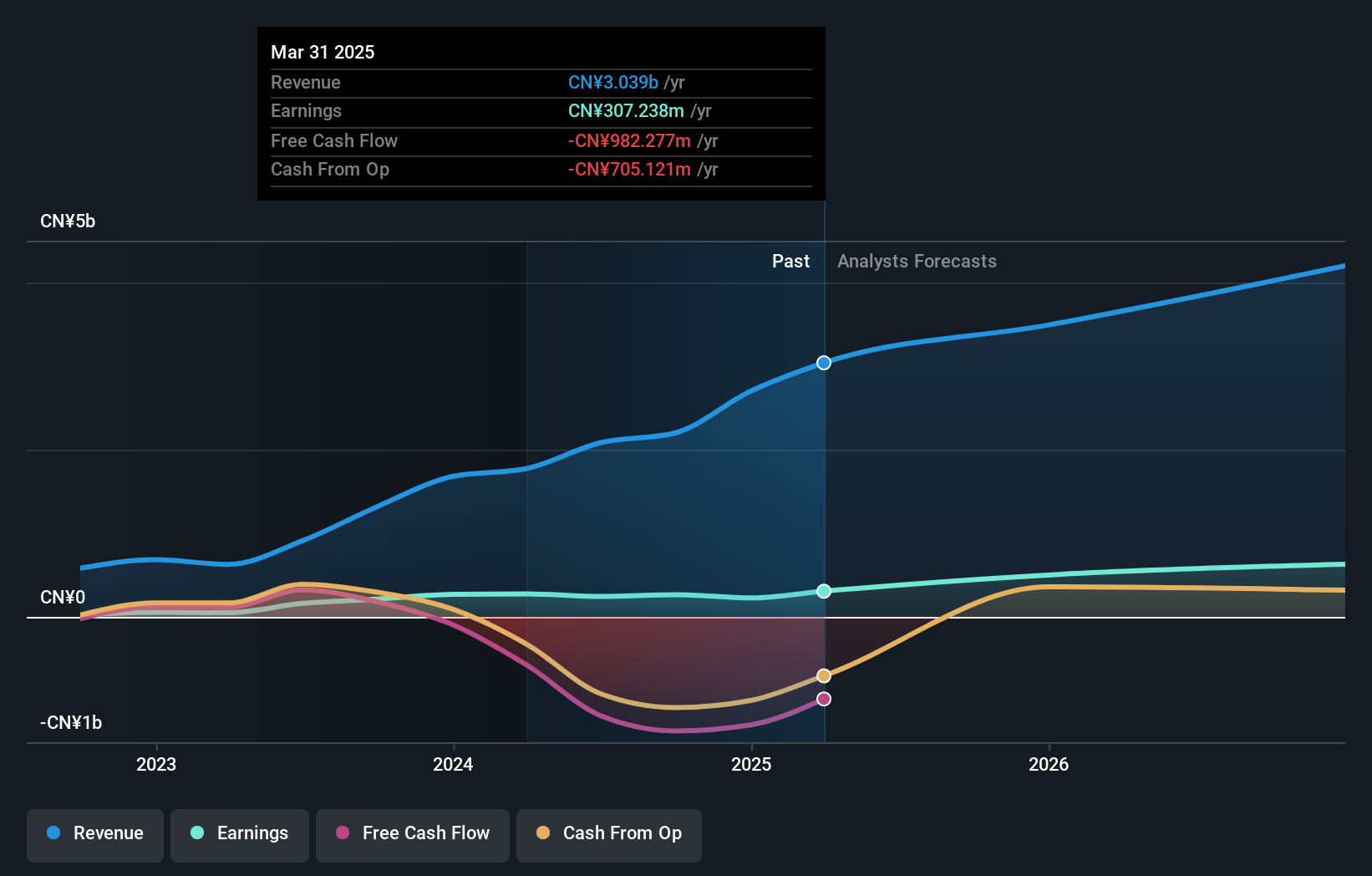Image resolution: width=1372 pixels, height=876 pixels.
Task: Click the pink Free Cash Flow data marker
Action: point(824,699)
